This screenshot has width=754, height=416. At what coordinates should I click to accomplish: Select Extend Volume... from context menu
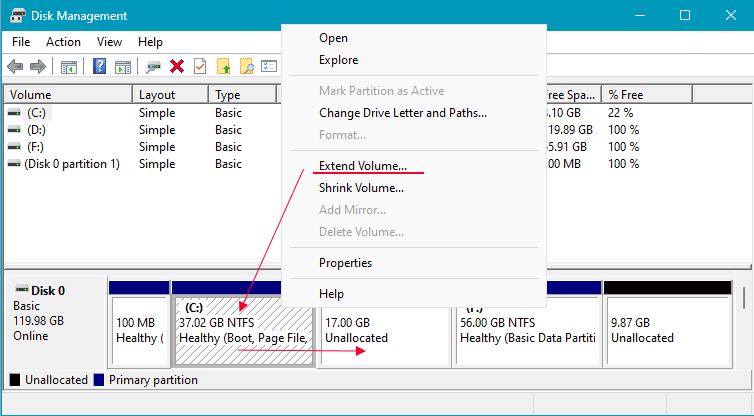(362, 165)
